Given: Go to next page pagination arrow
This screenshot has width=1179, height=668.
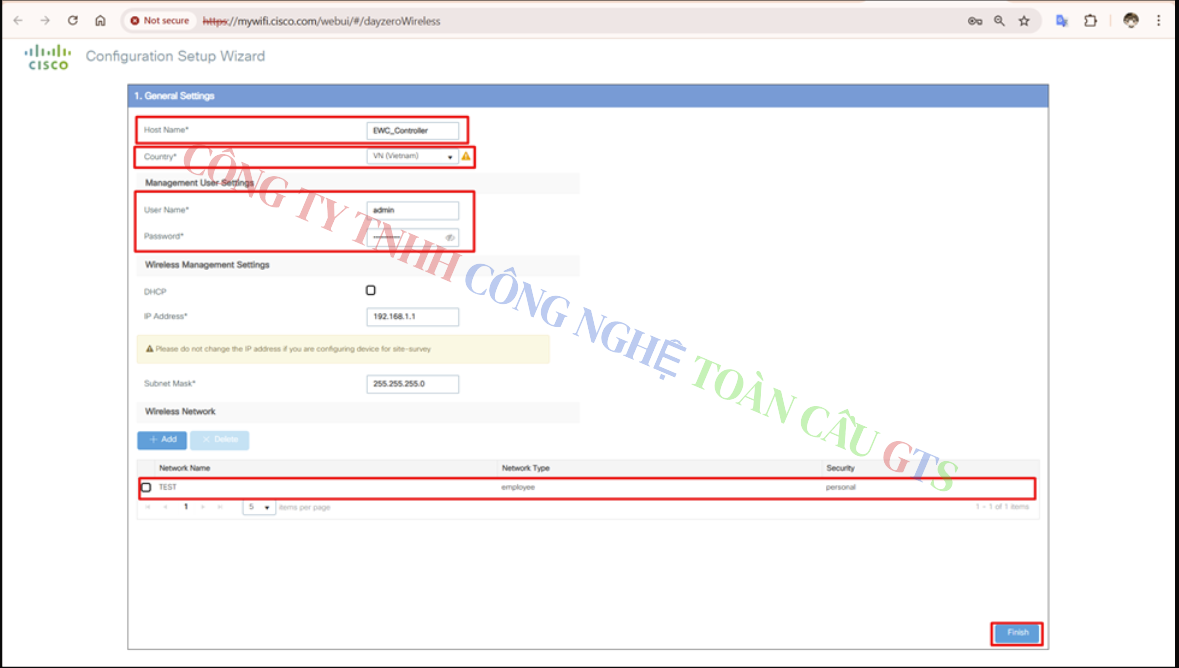Looking at the screenshot, I should 203,507.
